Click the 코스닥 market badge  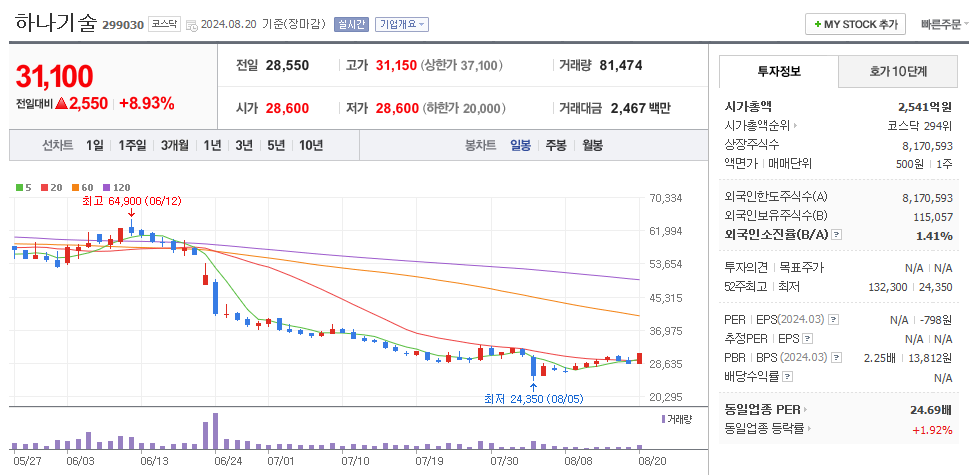[165, 25]
